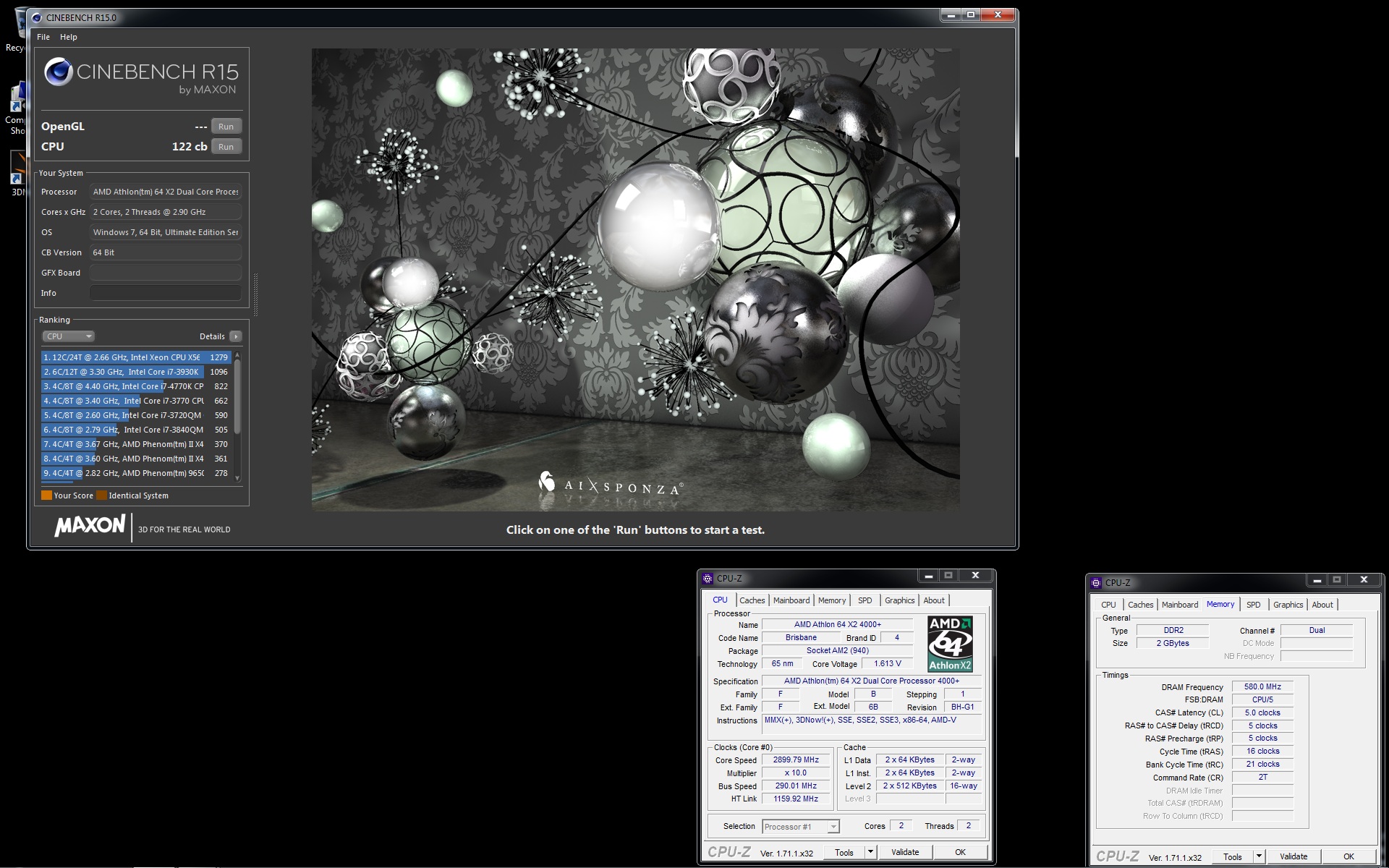Open About tab in left CPU-Z window
1389x868 pixels.
coord(933,600)
